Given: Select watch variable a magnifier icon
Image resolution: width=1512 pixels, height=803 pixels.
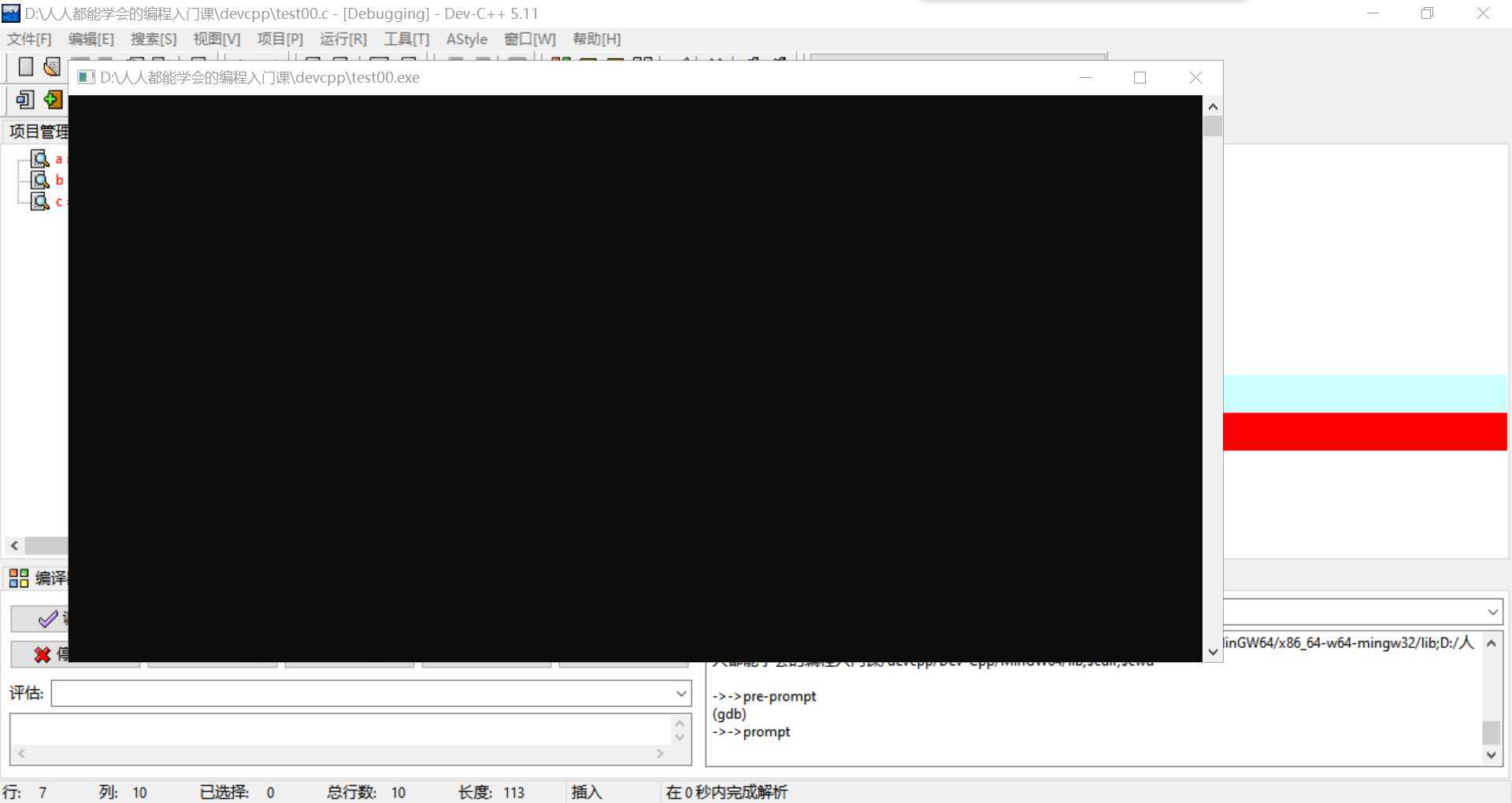Looking at the screenshot, I should click(x=39, y=159).
